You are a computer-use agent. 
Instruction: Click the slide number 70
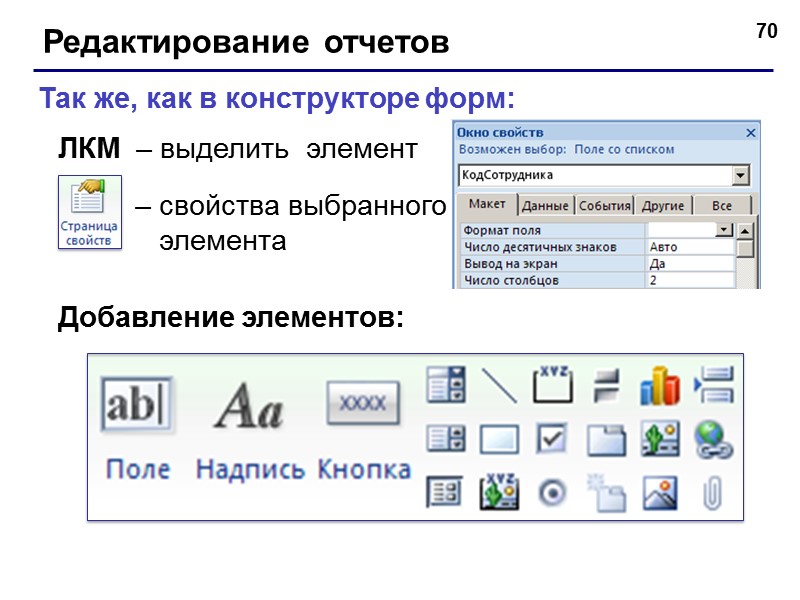click(x=767, y=31)
